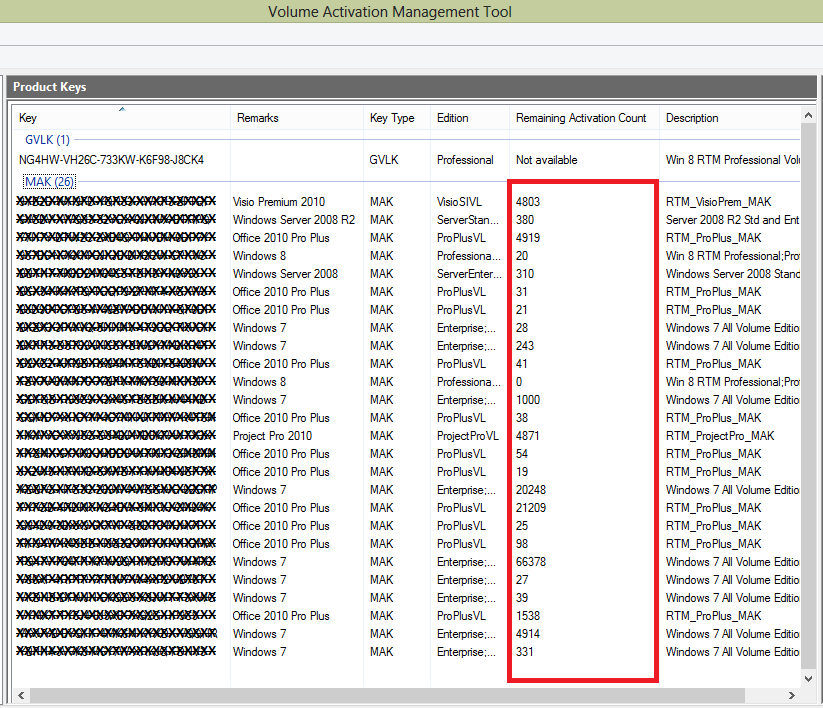The height and width of the screenshot is (708, 823).
Task: Click the Volume Activation Management Tool title
Action: click(389, 12)
